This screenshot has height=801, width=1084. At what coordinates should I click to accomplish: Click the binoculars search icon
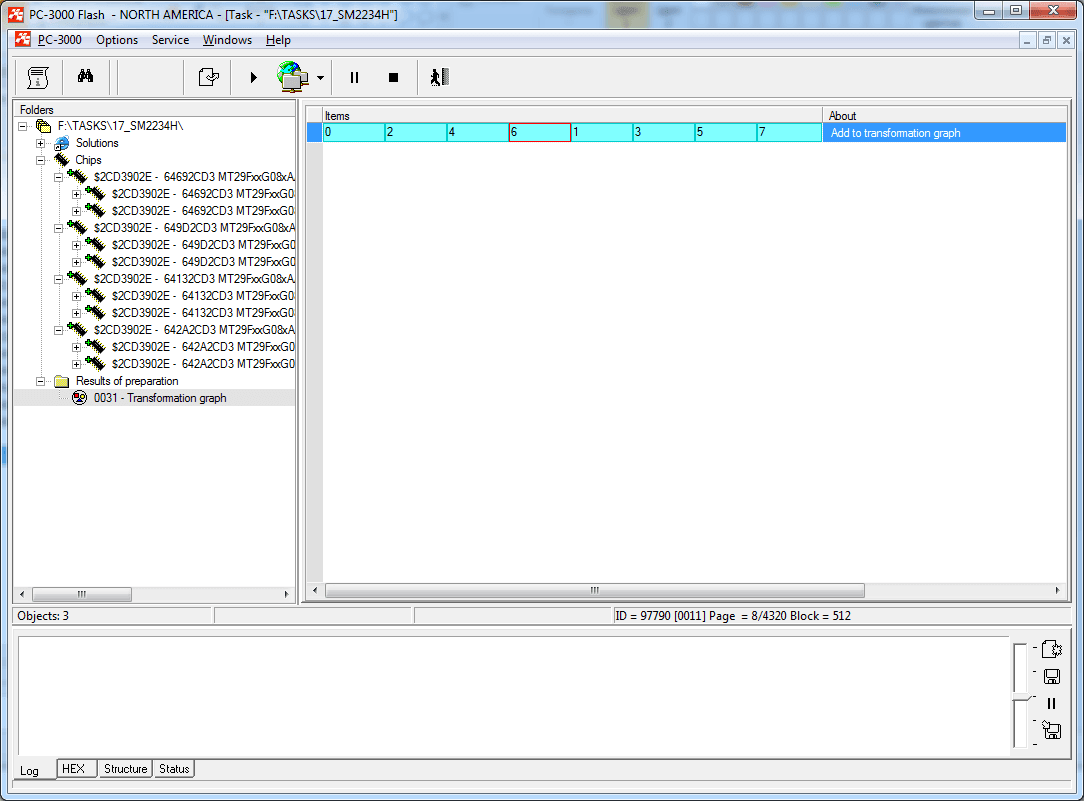click(x=86, y=77)
